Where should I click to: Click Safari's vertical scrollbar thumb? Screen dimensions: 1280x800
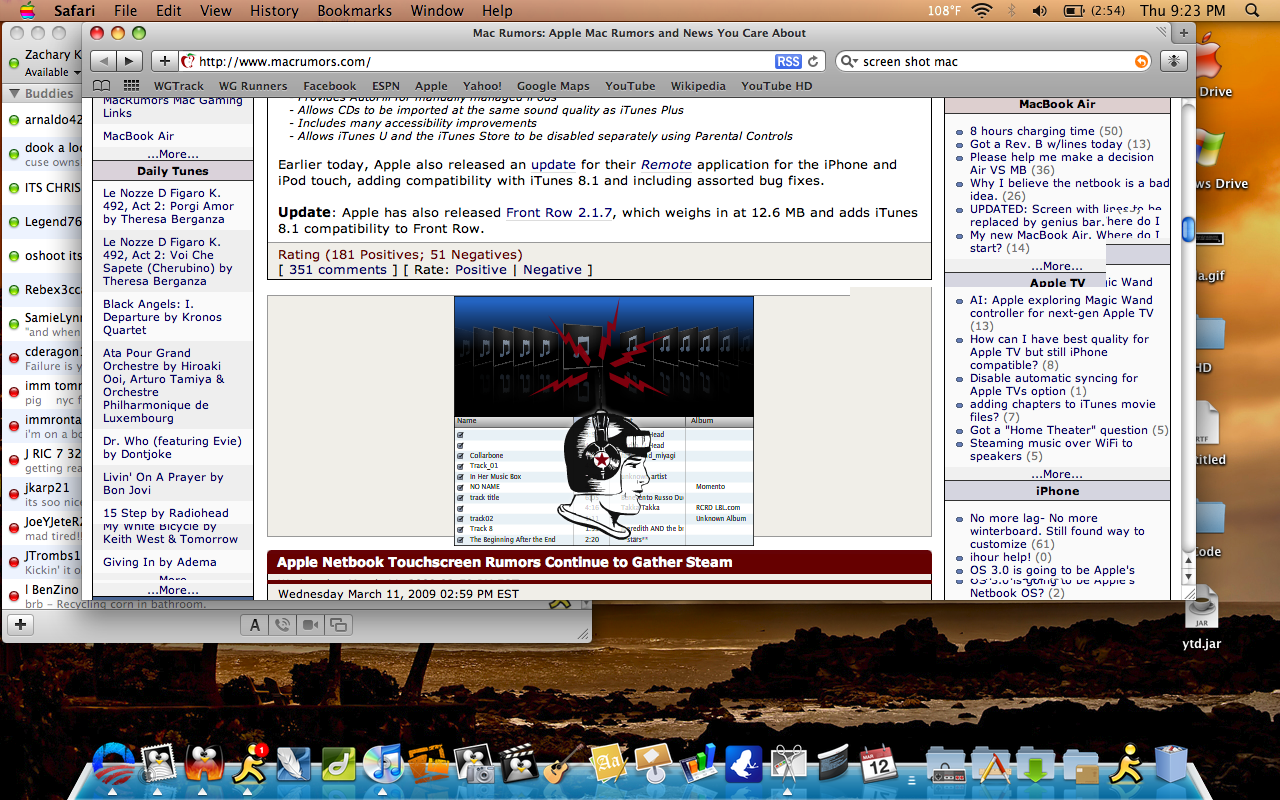(1188, 229)
